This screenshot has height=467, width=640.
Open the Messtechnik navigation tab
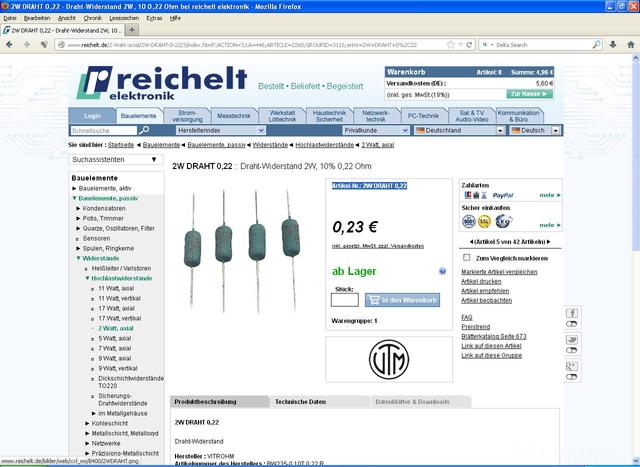point(233,116)
